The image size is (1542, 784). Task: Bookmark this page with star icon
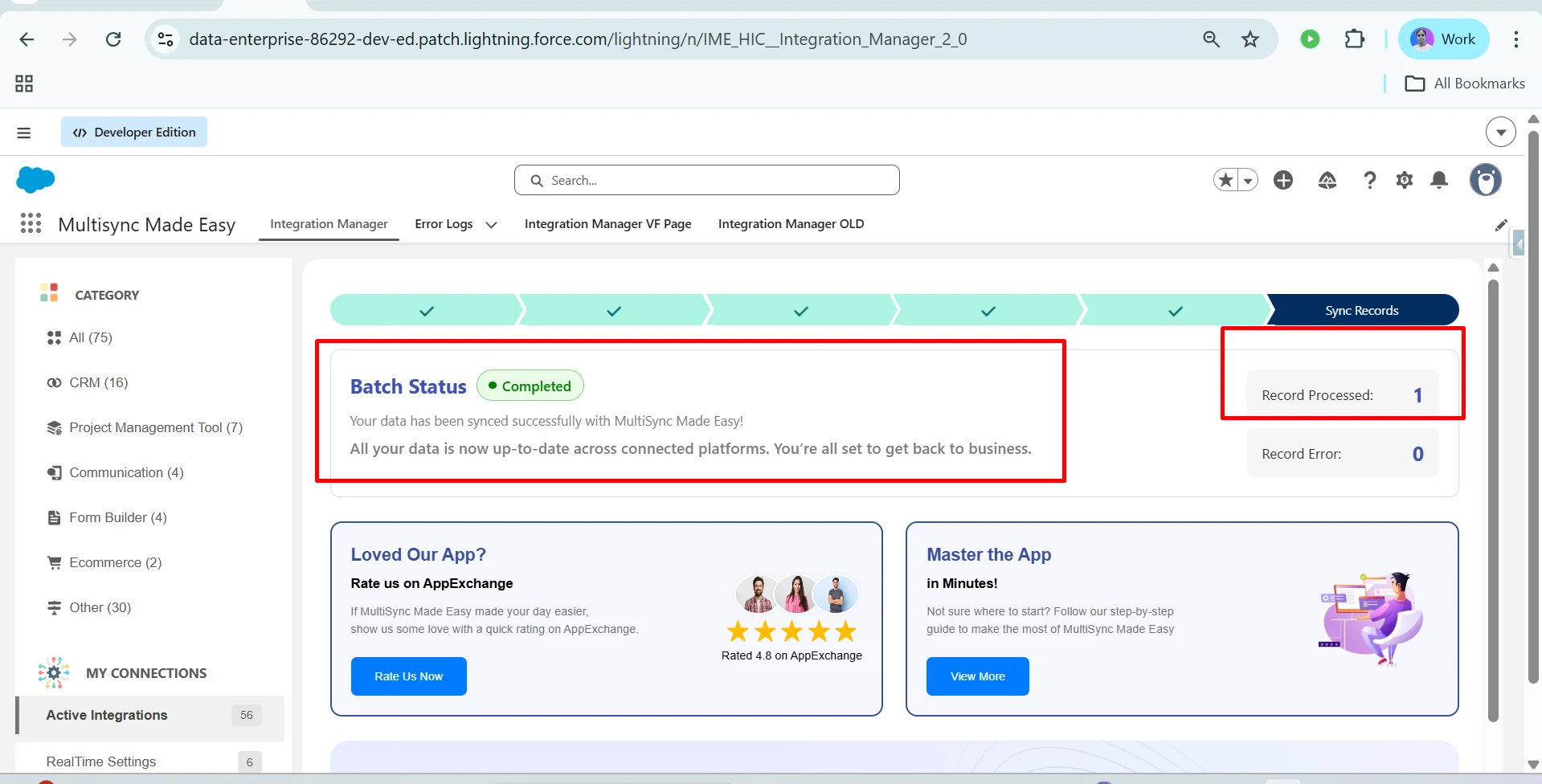[1250, 39]
